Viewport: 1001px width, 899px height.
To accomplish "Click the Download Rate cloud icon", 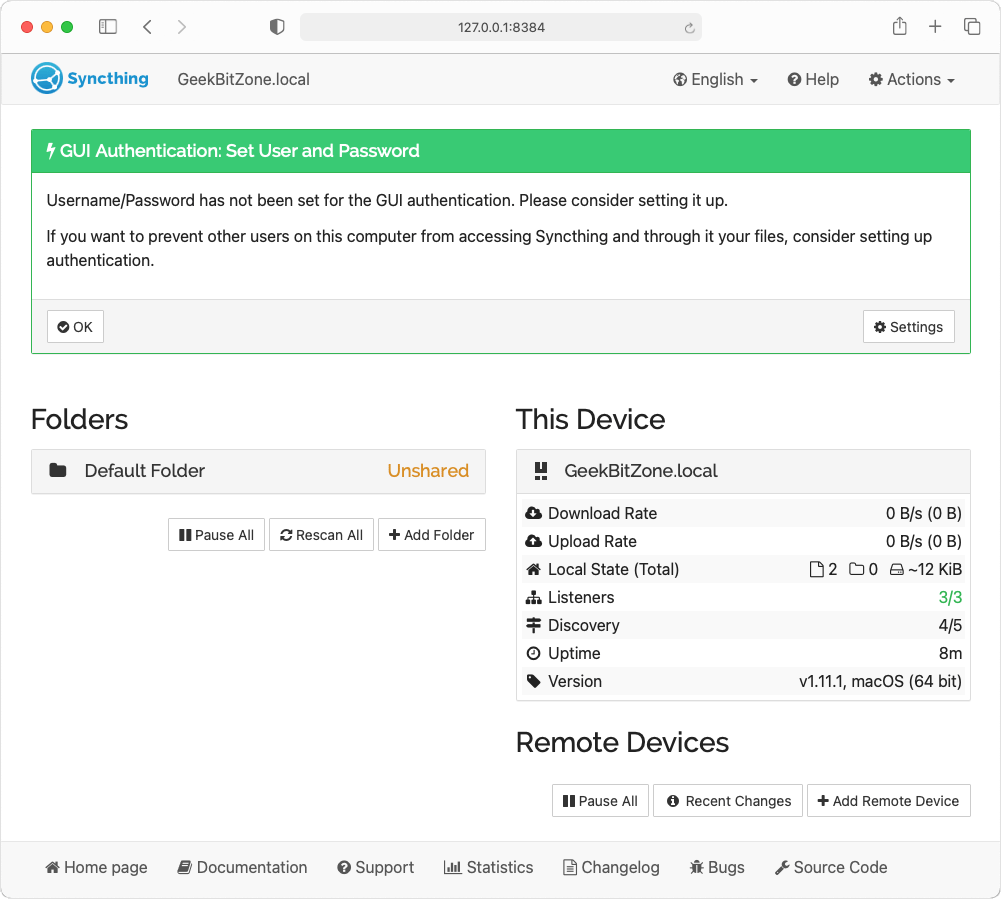I will (533, 513).
